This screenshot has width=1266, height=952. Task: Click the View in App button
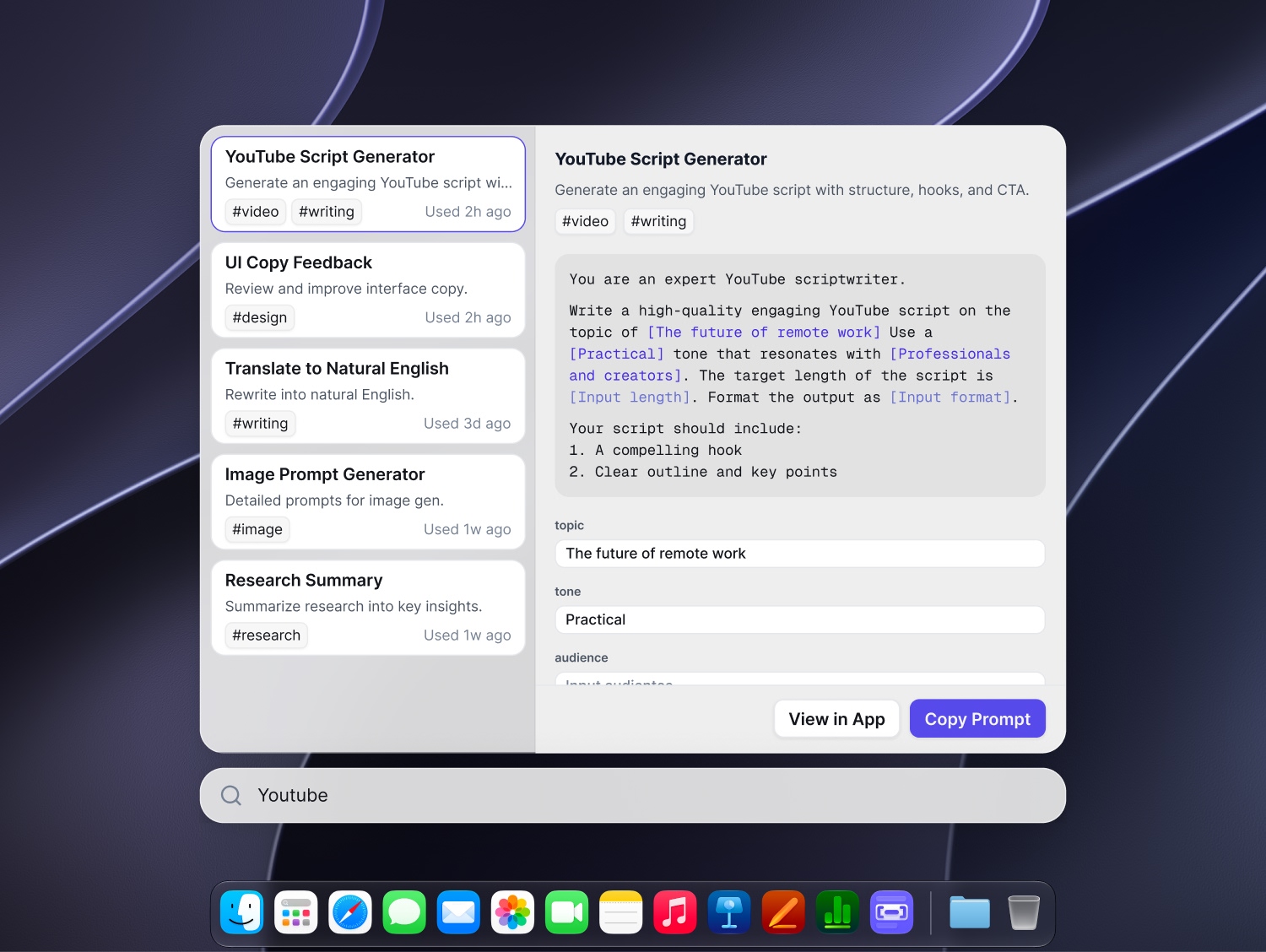tap(837, 719)
